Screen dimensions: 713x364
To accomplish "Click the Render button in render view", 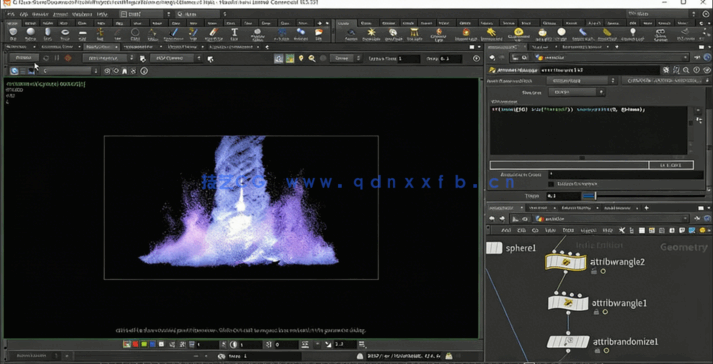I will coord(23,58).
